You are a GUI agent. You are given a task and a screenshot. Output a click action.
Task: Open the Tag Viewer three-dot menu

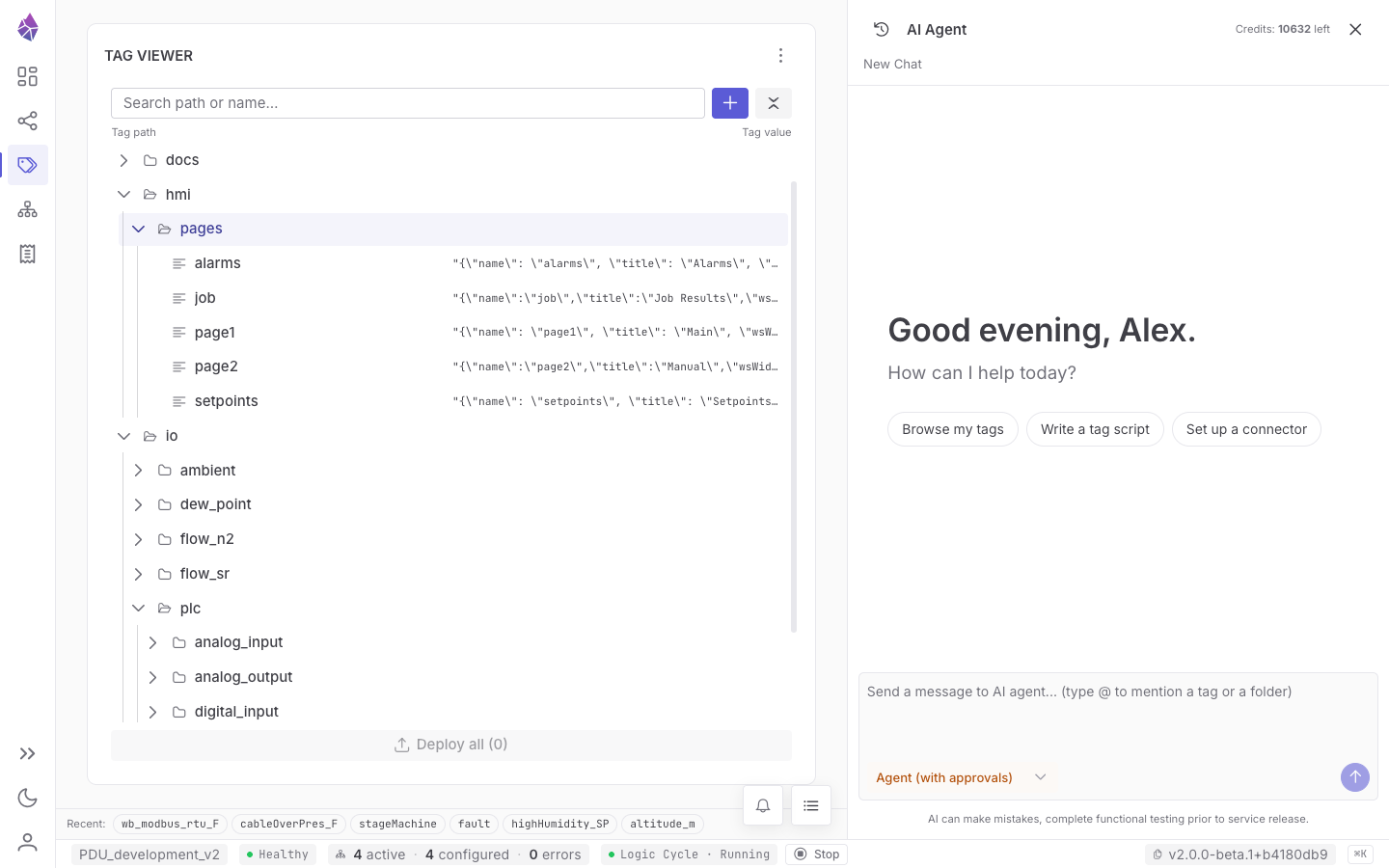click(x=780, y=56)
